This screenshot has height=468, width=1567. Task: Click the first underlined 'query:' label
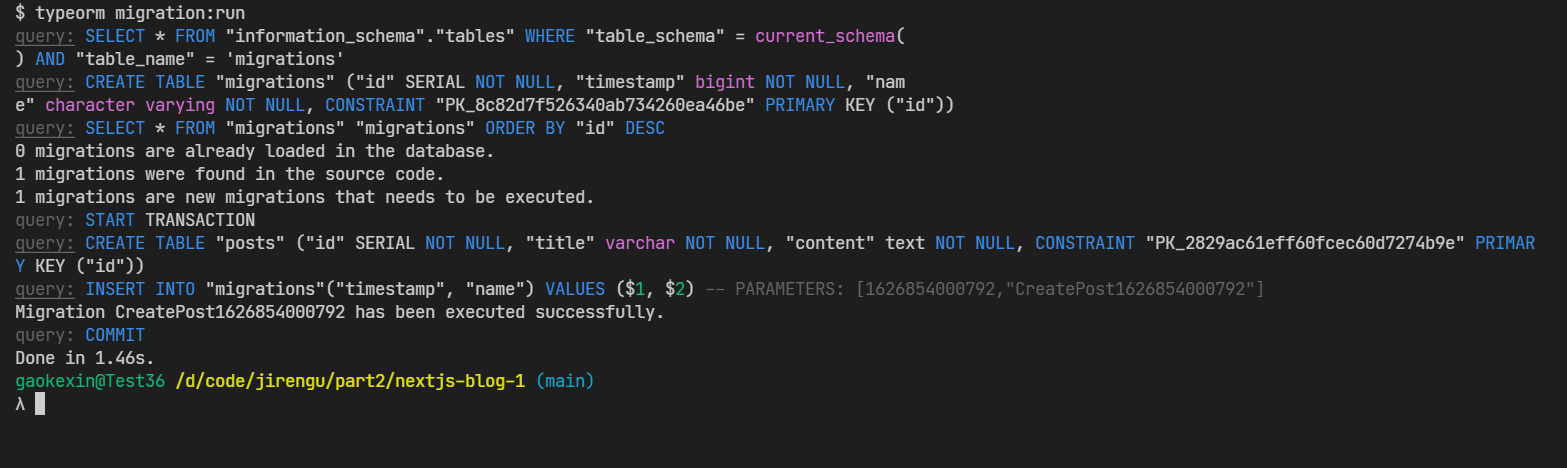click(45, 36)
